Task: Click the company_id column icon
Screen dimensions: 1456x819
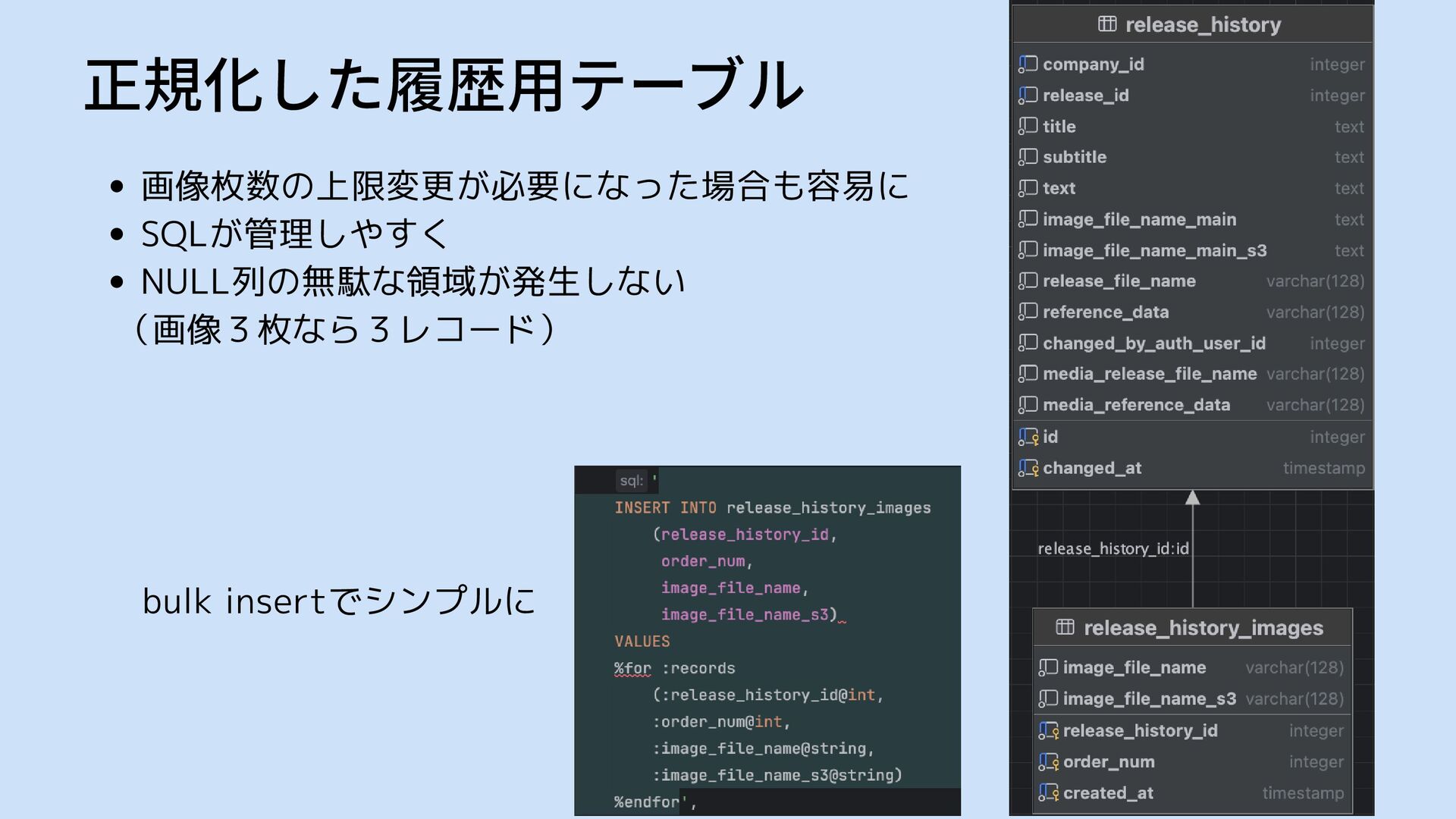Action: click(x=1028, y=64)
